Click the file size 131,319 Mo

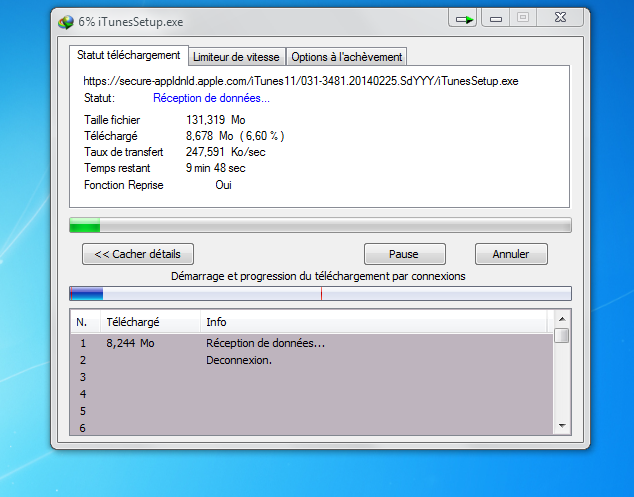[216, 120]
